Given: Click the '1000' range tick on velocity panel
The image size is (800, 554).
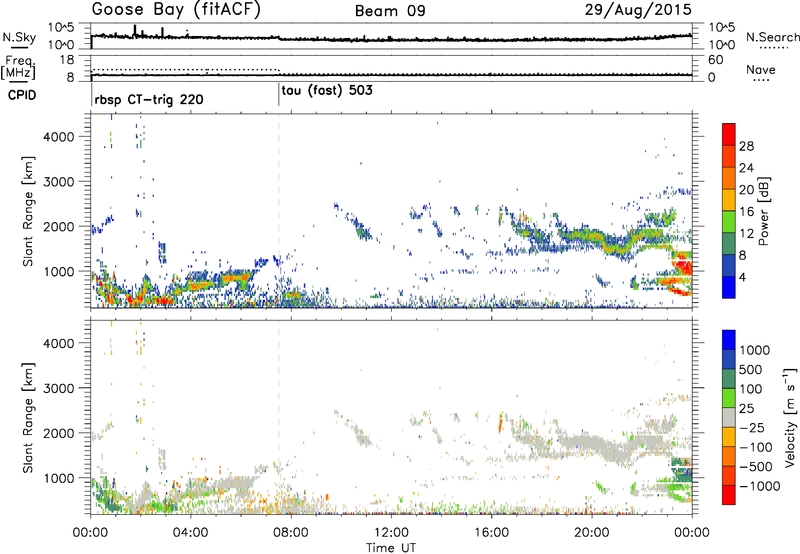Looking at the screenshot, I should pyautogui.click(x=59, y=478).
